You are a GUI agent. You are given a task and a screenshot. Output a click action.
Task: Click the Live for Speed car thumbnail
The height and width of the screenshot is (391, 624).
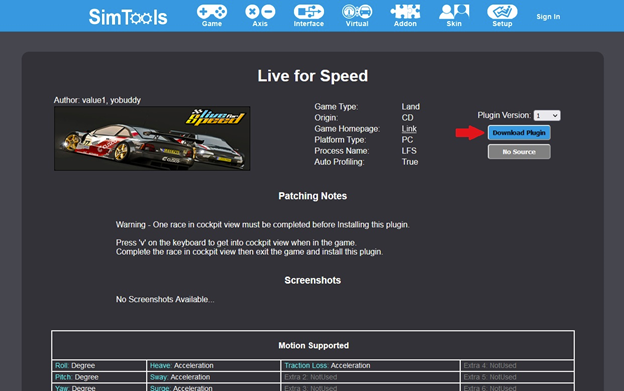[x=152, y=138]
